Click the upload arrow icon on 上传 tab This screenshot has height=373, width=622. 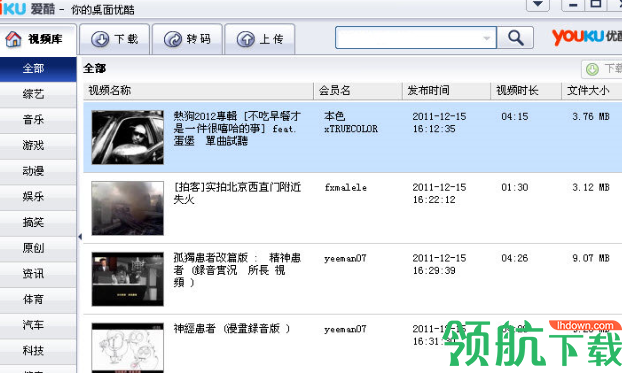pos(246,39)
